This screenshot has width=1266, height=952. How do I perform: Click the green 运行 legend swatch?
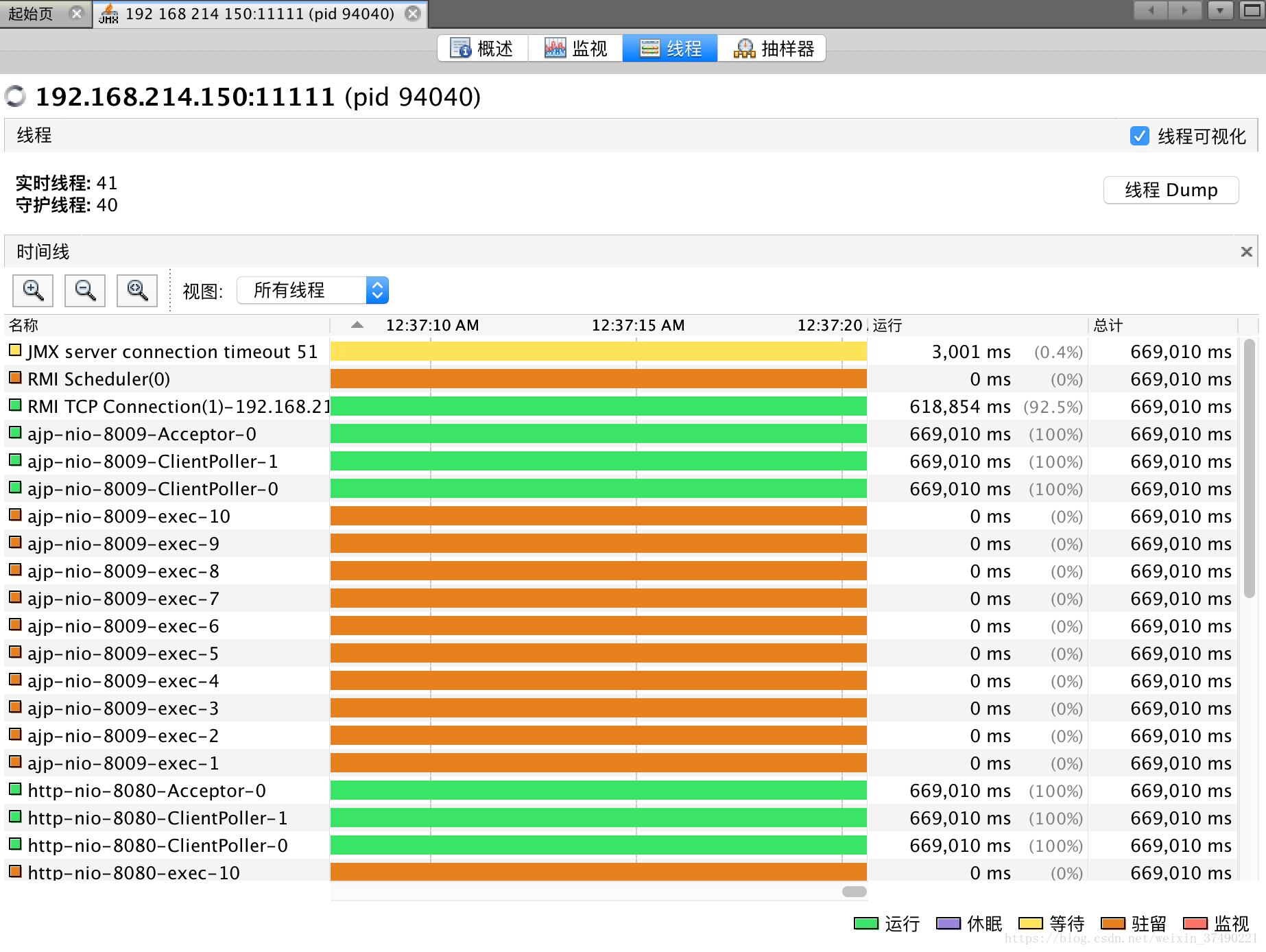tap(865, 923)
